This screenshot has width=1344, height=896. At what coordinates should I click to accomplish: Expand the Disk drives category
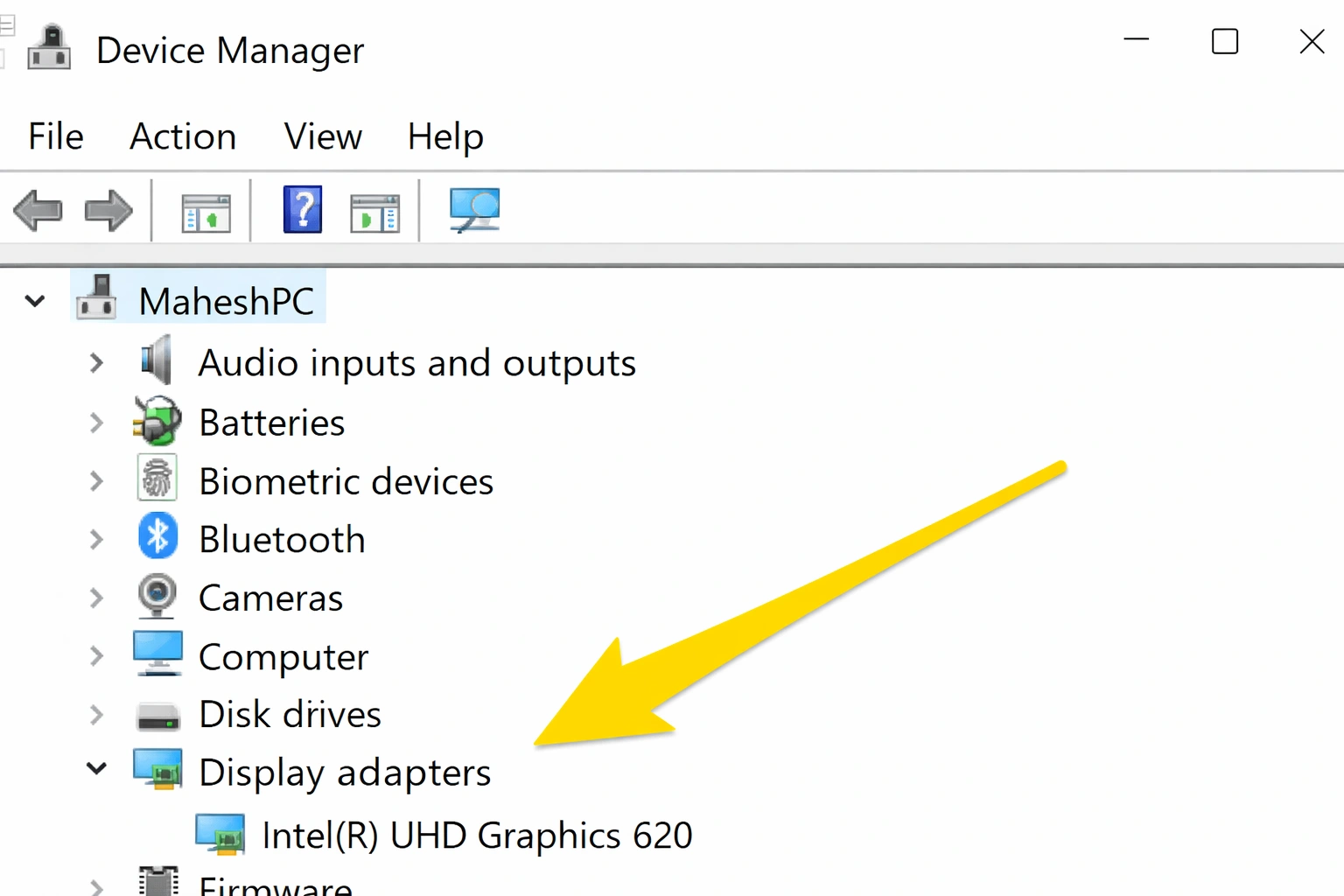[95, 715]
